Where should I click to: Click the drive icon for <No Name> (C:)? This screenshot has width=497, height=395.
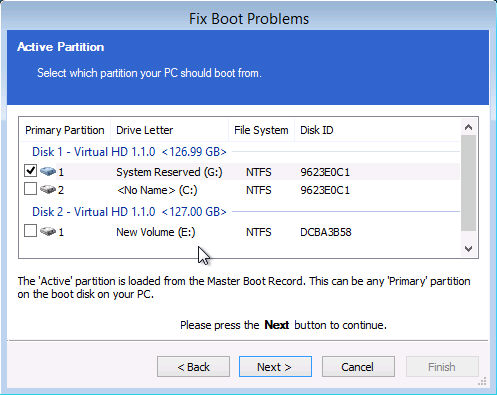48,189
